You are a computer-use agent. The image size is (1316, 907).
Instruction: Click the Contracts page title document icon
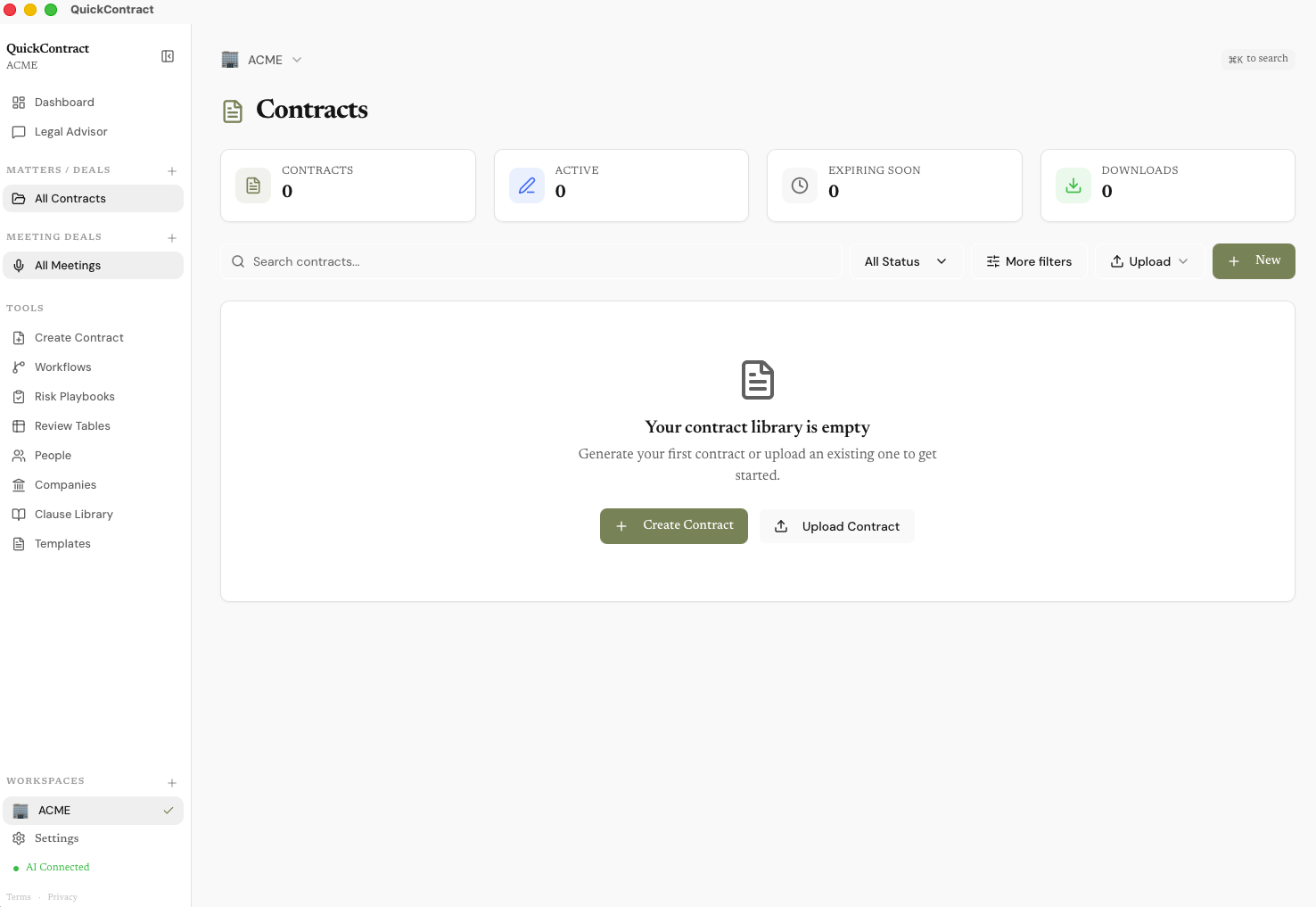pyautogui.click(x=233, y=111)
